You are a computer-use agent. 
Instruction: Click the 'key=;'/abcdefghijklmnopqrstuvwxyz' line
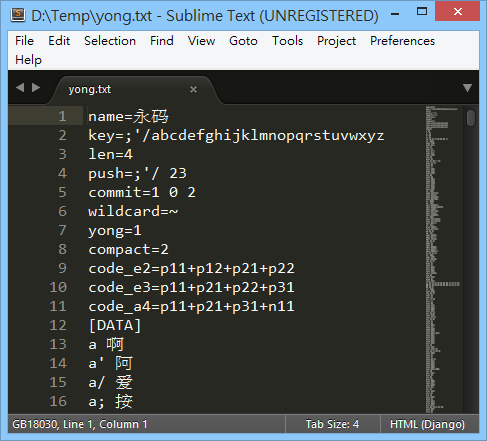tap(236, 135)
